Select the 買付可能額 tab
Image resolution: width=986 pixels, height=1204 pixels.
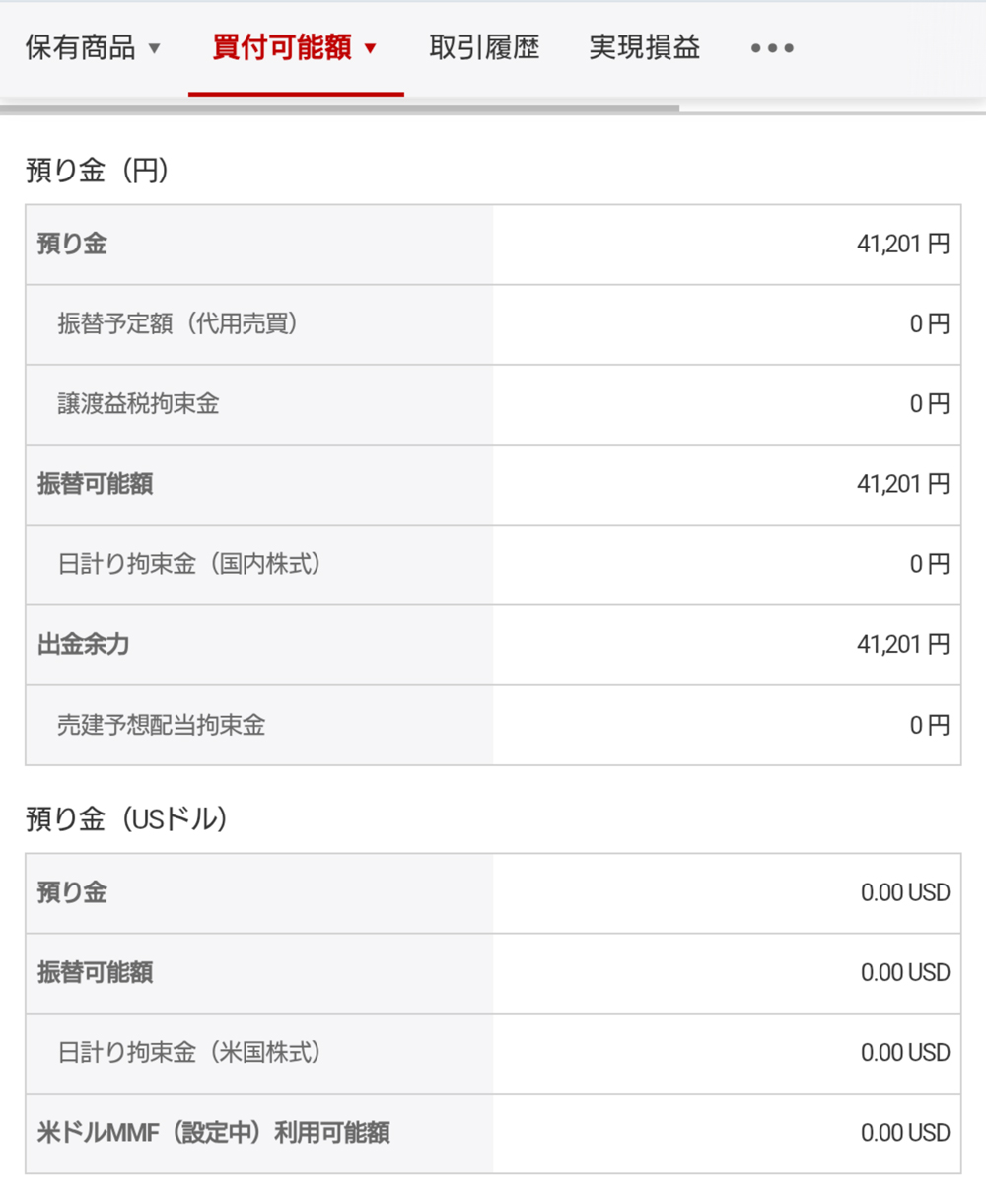[x=282, y=47]
